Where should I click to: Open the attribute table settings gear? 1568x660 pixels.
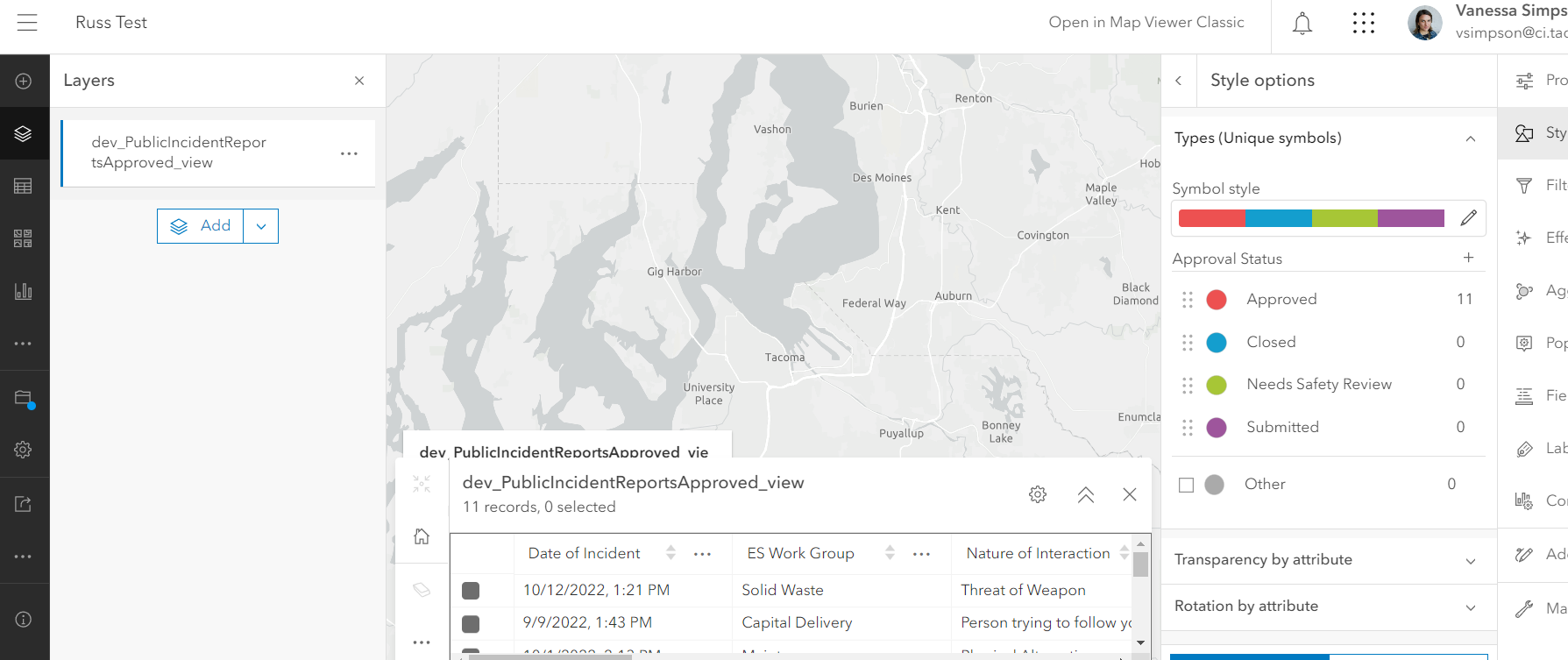tap(1038, 494)
